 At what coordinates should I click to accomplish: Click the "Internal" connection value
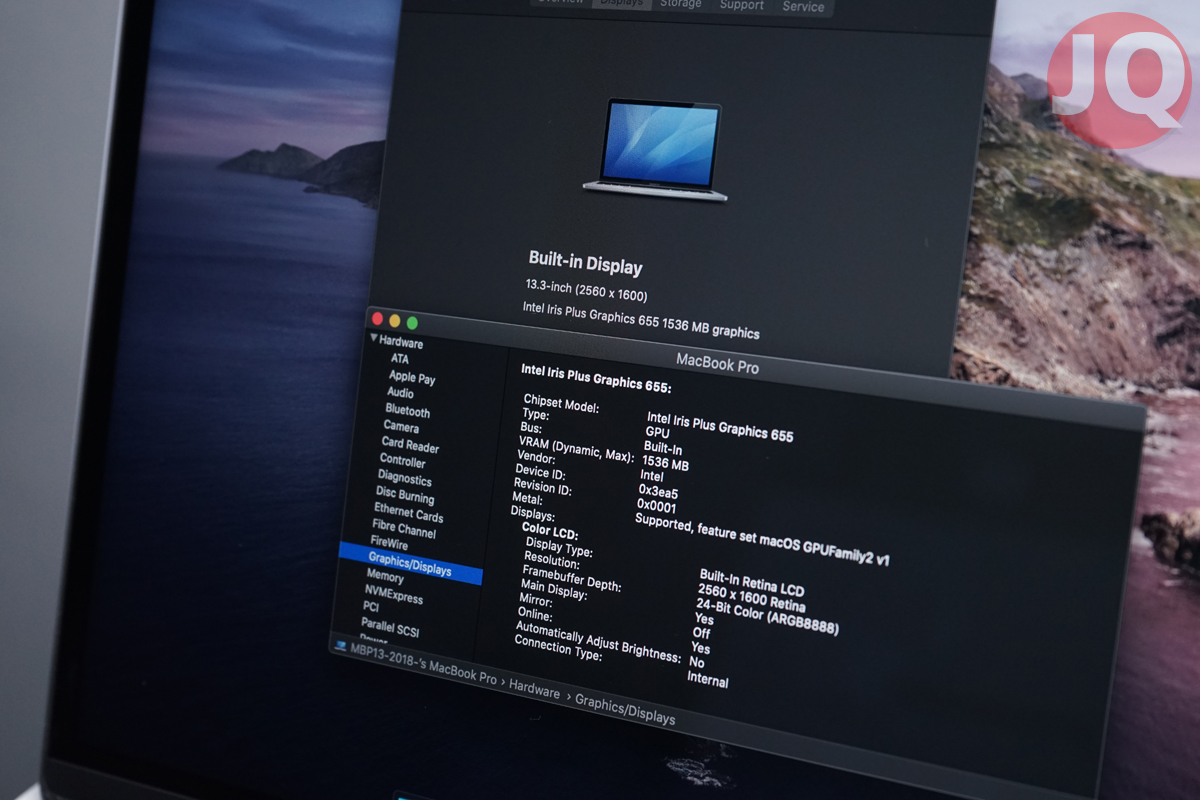[707, 679]
